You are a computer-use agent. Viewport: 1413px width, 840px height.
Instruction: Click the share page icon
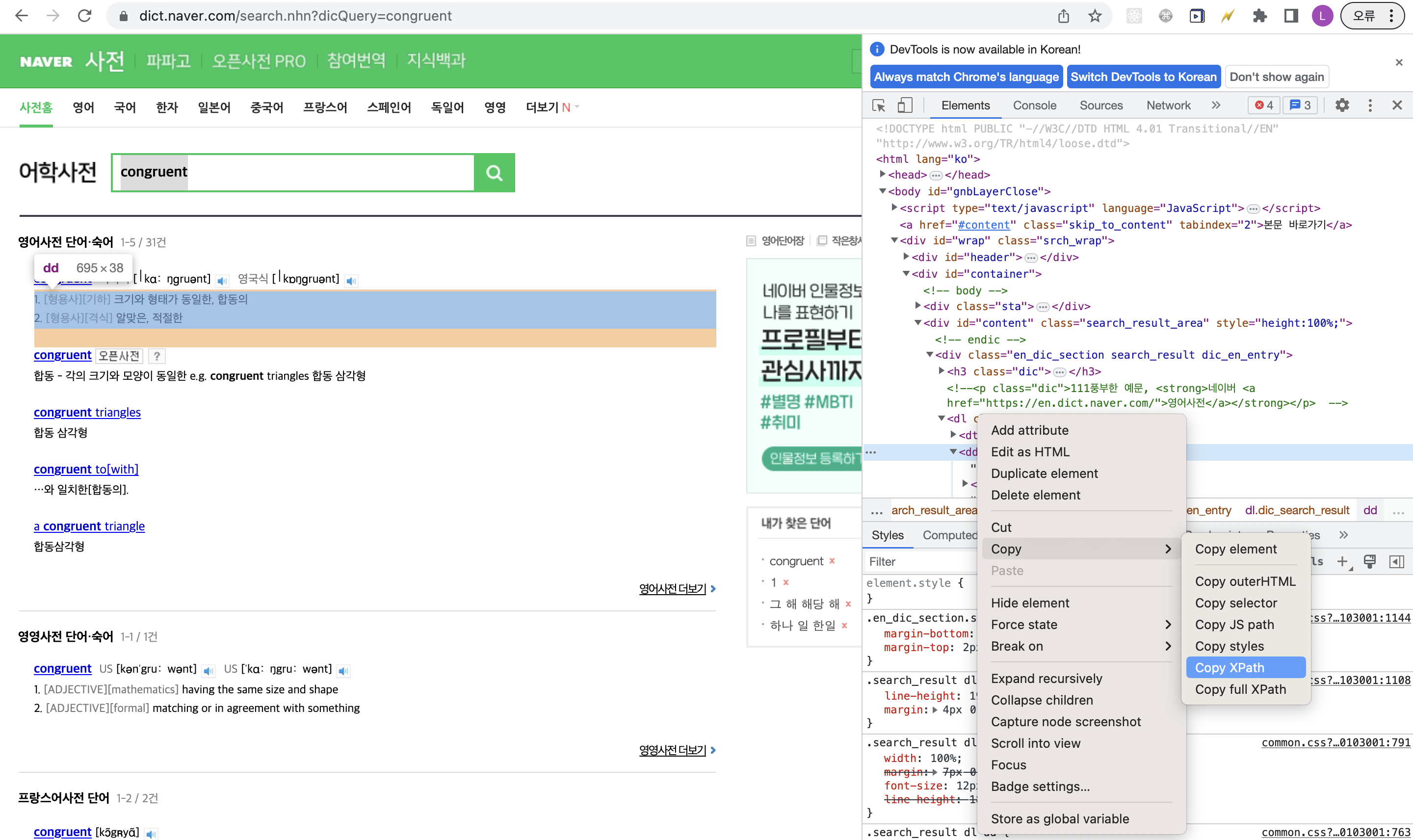[1063, 16]
